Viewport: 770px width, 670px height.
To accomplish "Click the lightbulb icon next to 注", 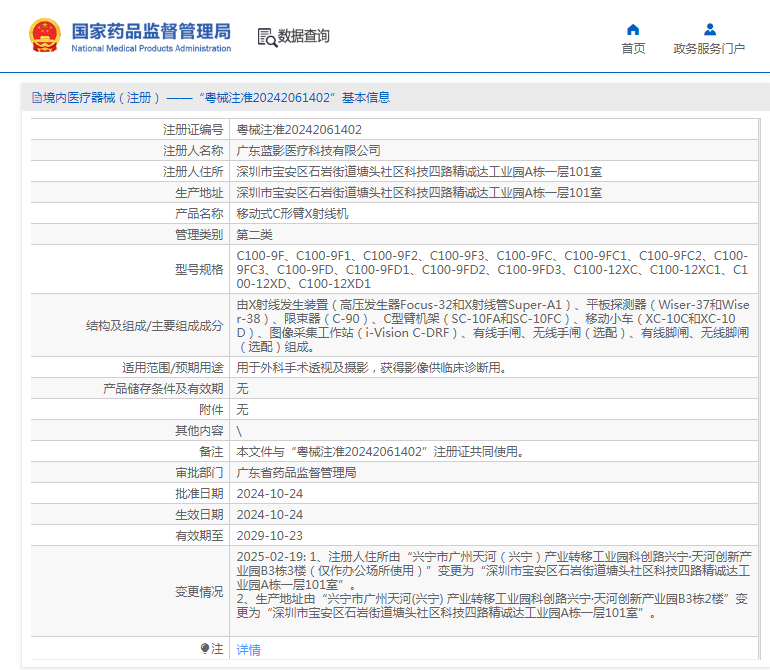I will coord(205,649).
